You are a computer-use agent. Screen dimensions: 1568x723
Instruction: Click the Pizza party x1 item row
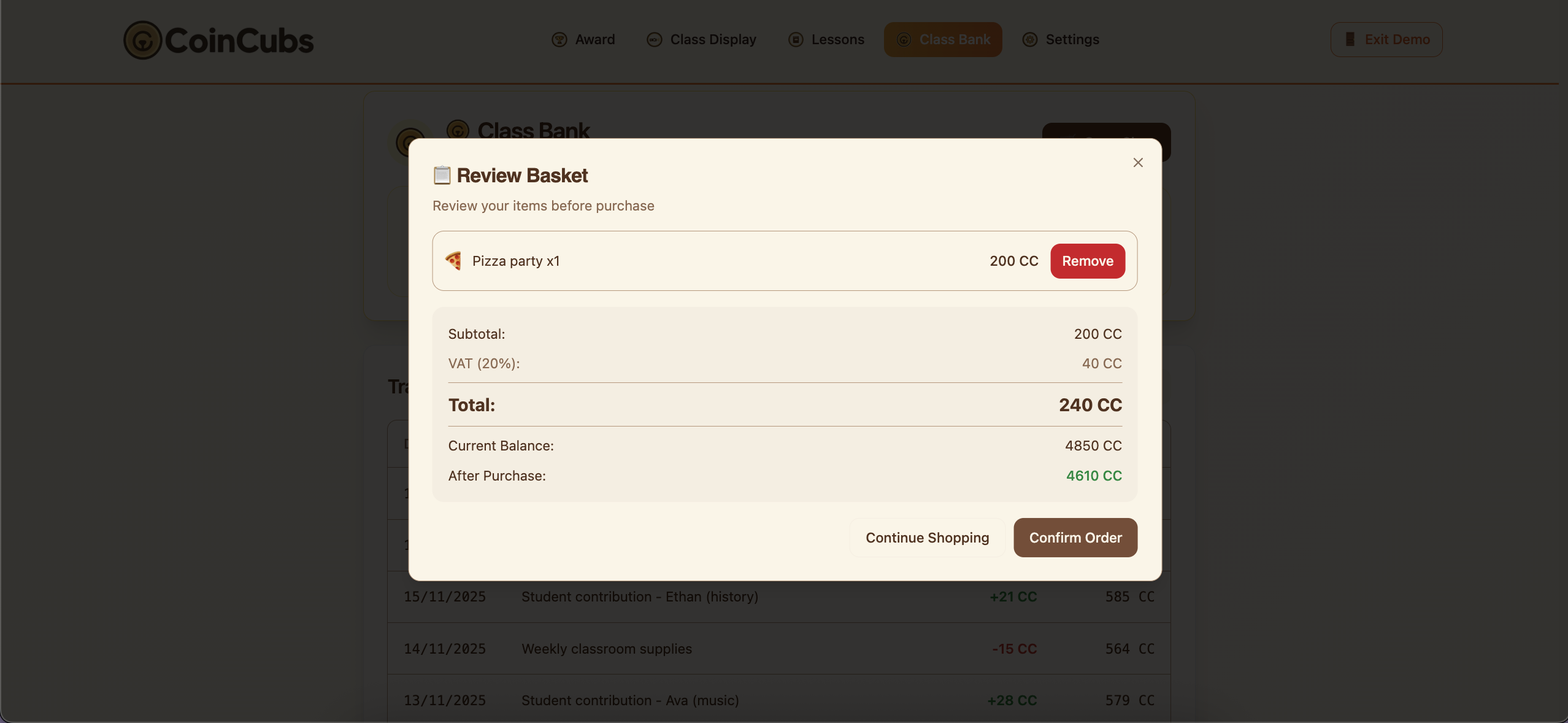705,261
